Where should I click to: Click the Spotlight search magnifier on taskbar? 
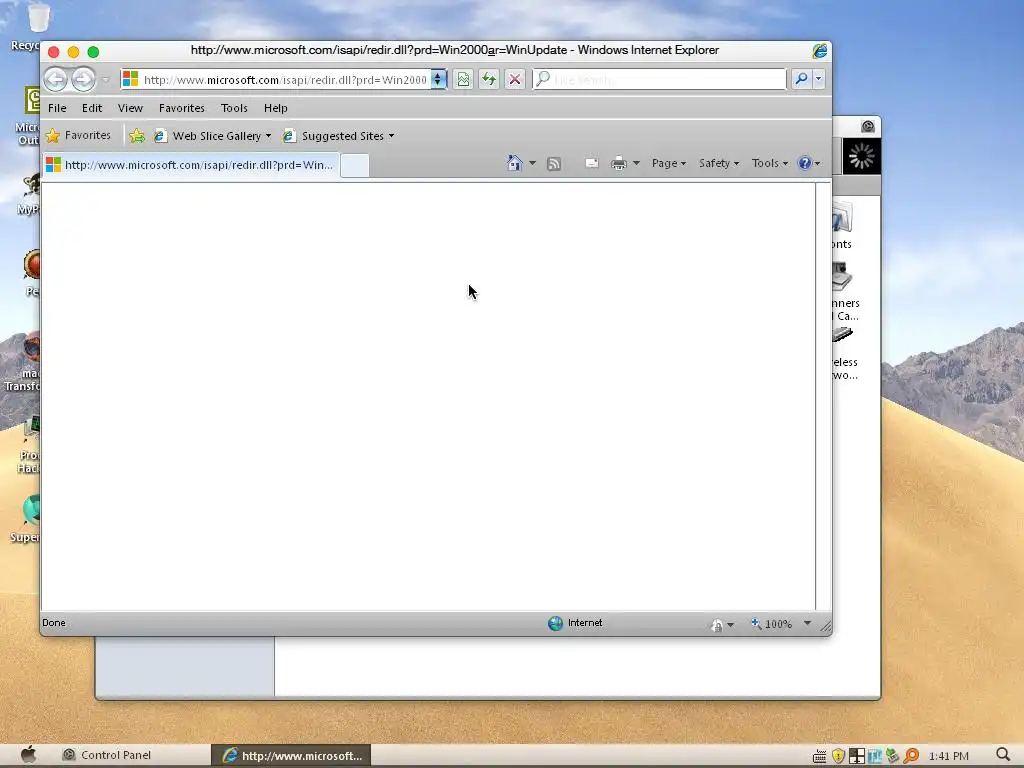click(1003, 756)
